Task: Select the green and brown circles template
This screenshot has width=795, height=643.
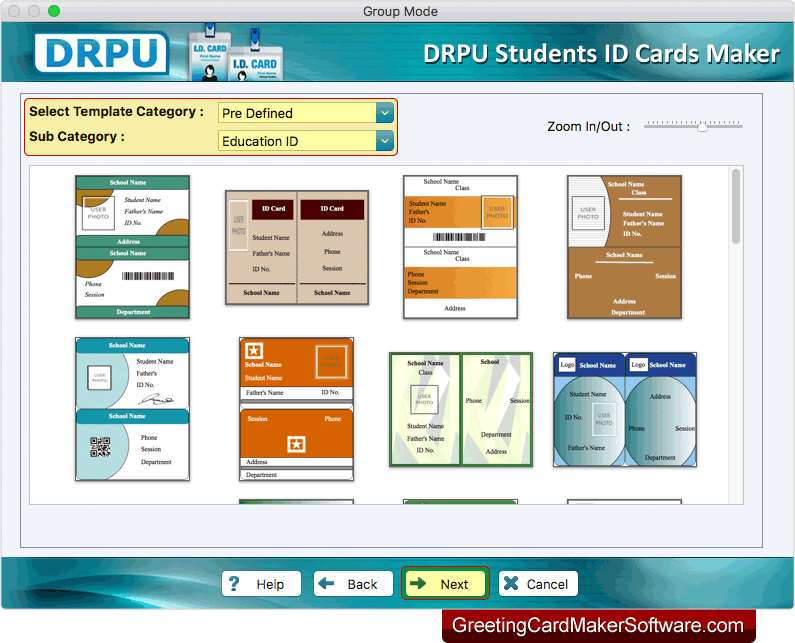Action: (x=132, y=247)
